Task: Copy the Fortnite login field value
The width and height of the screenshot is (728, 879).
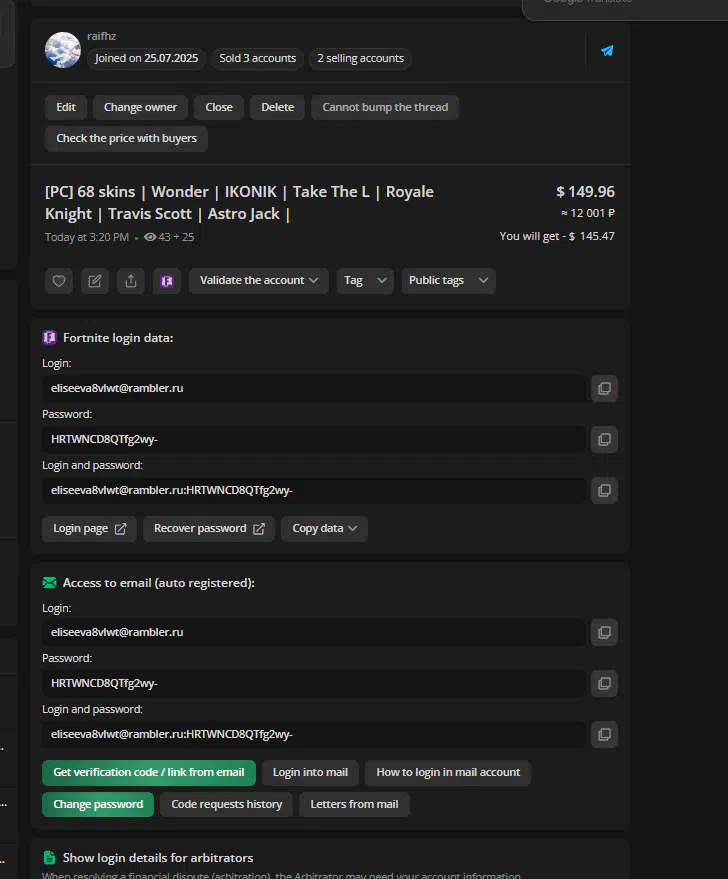Action: click(604, 388)
